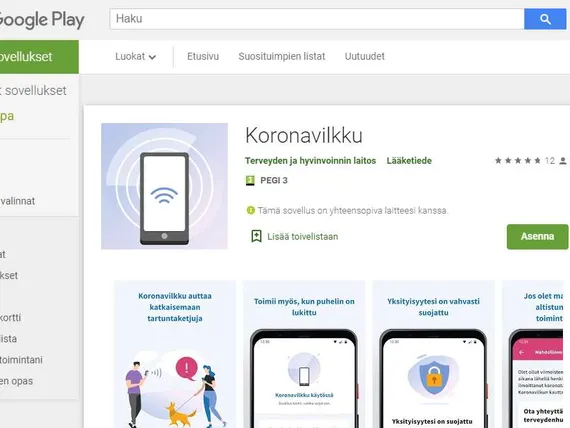Open developer Terveyden ja hyvinvoinnin laitos link
The image size is (570, 428).
[x=310, y=161]
